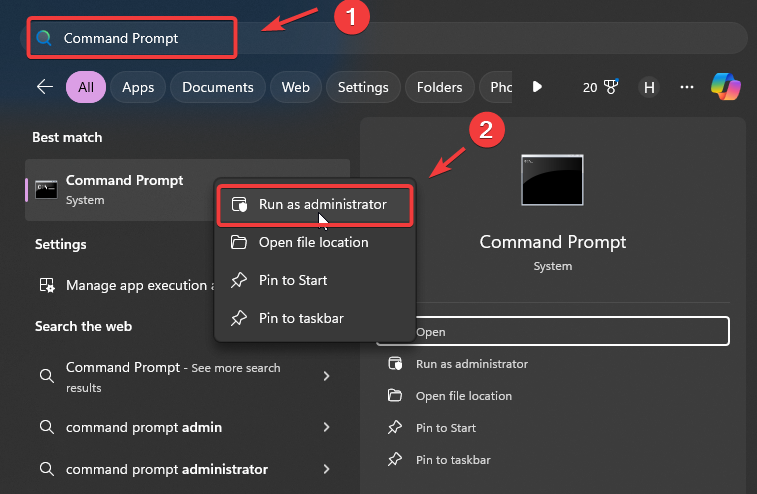This screenshot has width=757, height=494.
Task: Click the Open button in details pane
Action: [553, 331]
